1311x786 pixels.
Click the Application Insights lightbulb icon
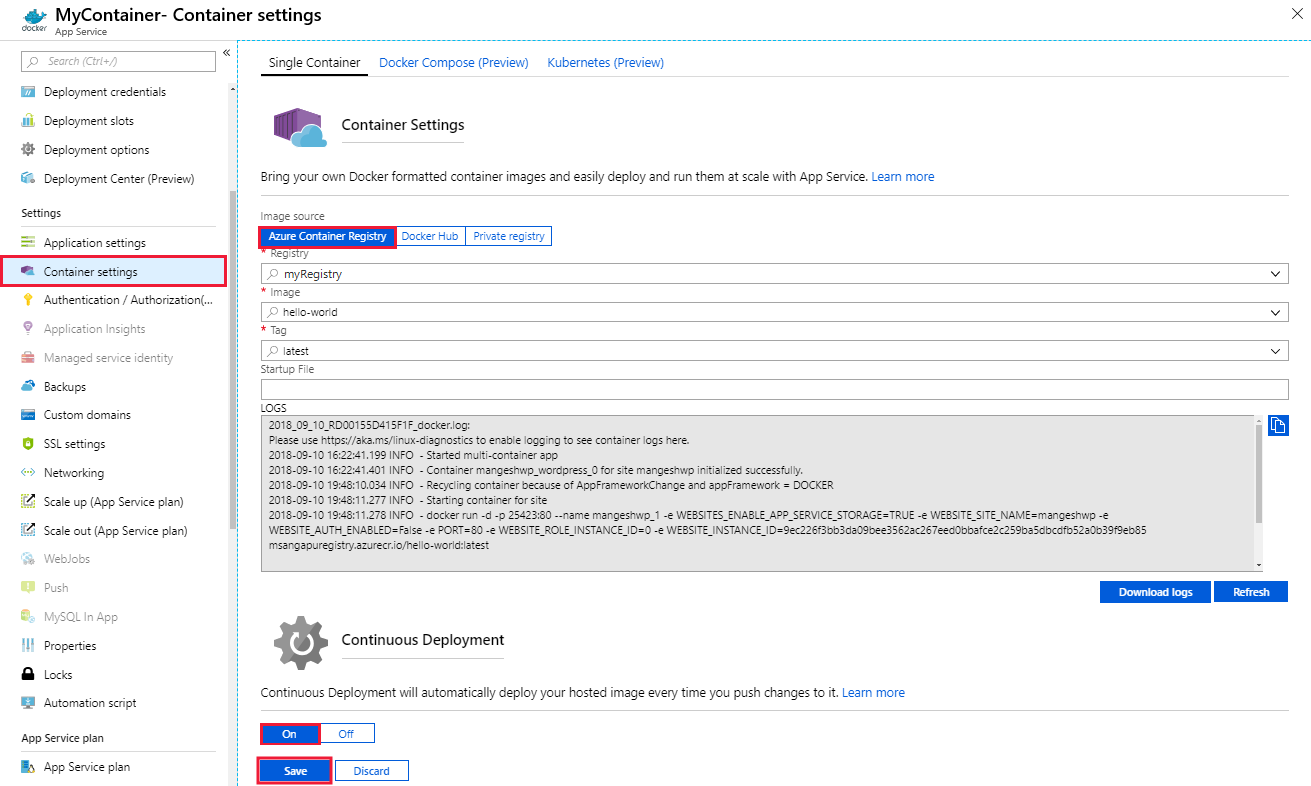[x=28, y=329]
